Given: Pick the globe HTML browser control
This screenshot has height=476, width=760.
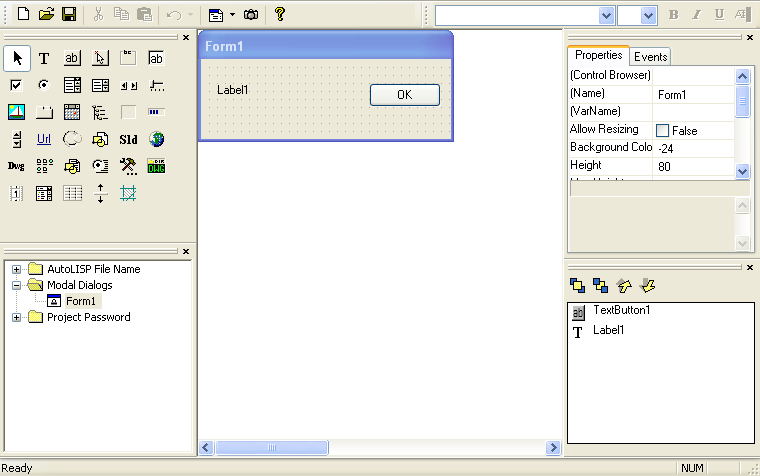Looking at the screenshot, I should coord(156,140).
